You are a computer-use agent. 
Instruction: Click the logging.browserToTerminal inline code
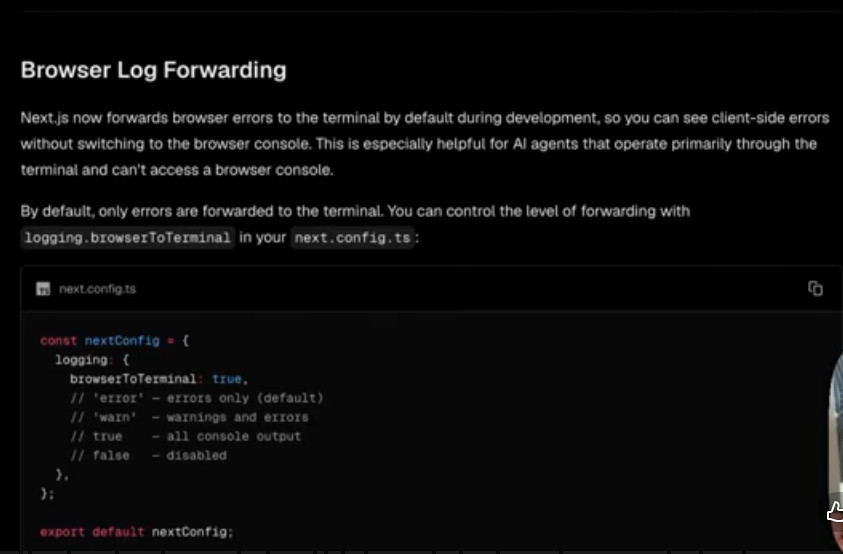click(127, 237)
